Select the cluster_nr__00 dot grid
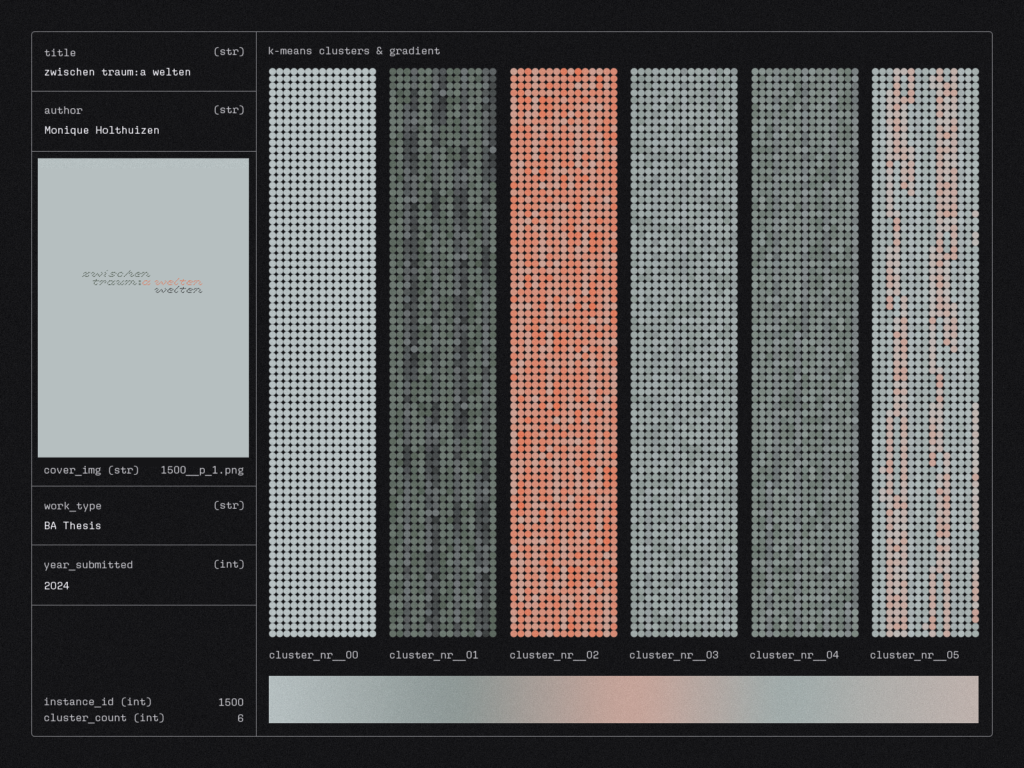1024x768 pixels. coord(322,352)
